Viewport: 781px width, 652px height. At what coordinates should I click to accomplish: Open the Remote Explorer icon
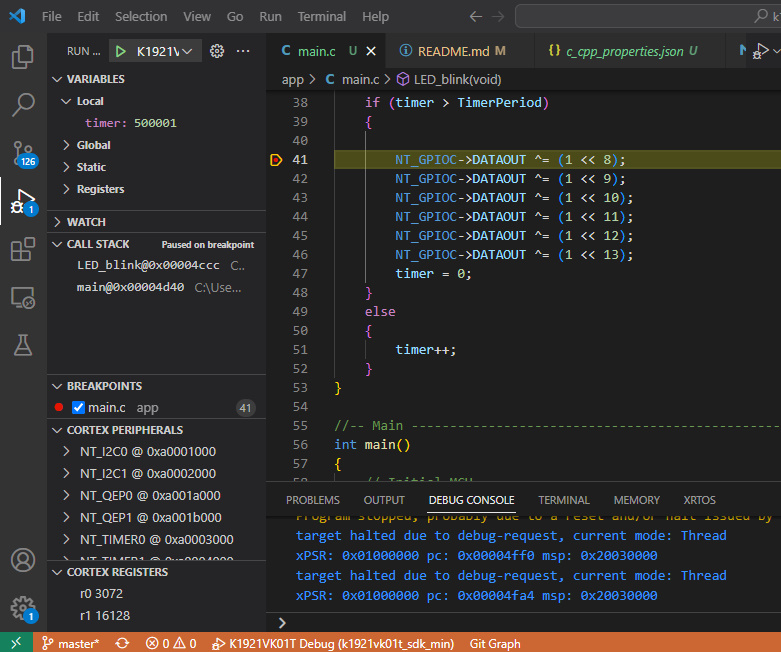click(x=22, y=297)
